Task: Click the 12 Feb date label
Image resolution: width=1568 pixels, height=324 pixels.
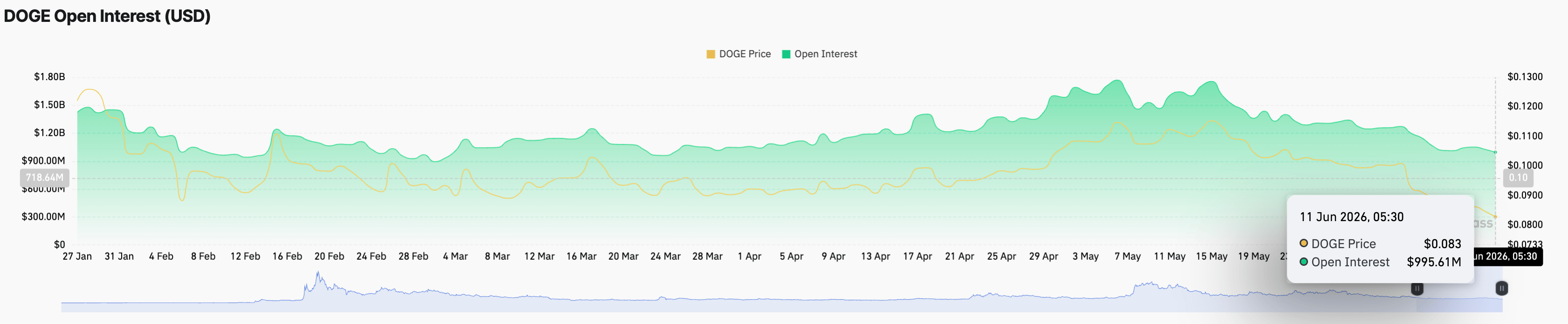Action: tap(245, 256)
